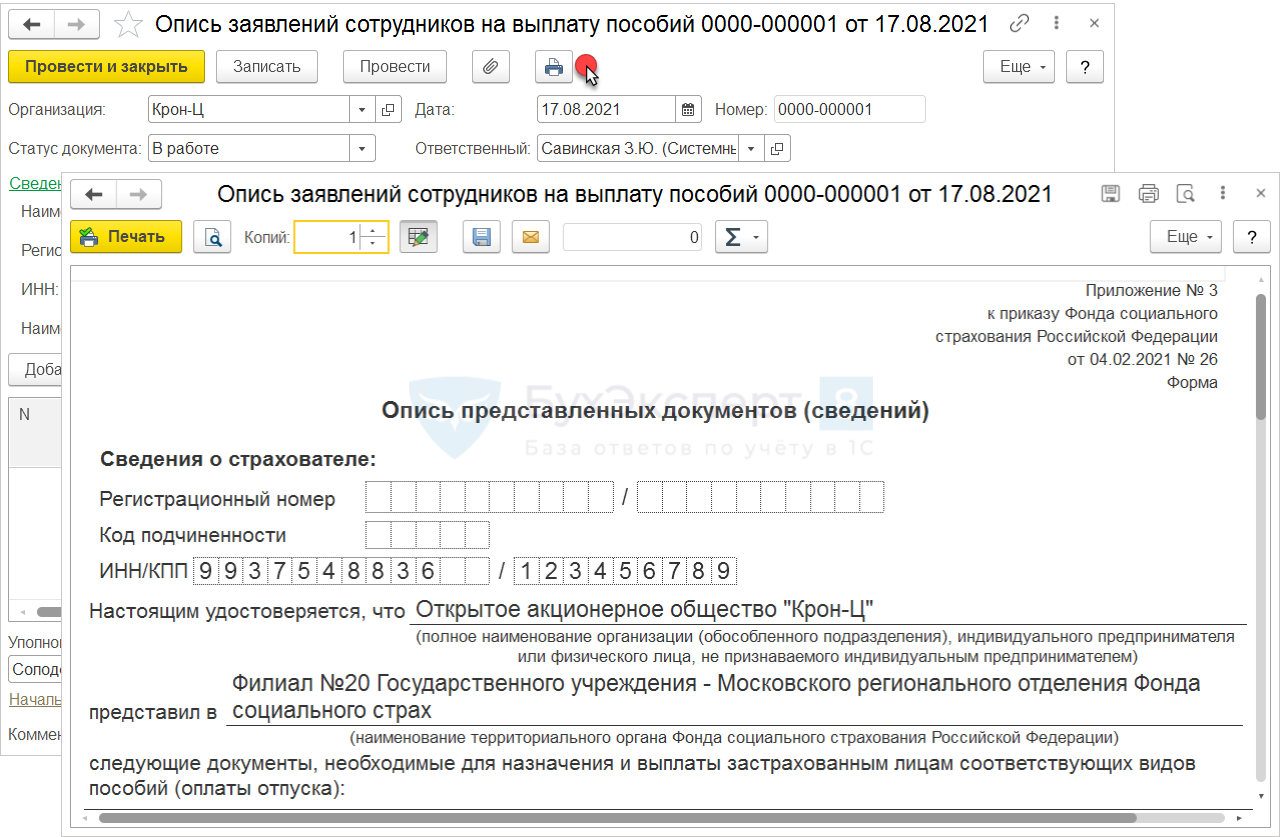Open the Еще menu in rear window

pyautogui.click(x=1020, y=67)
